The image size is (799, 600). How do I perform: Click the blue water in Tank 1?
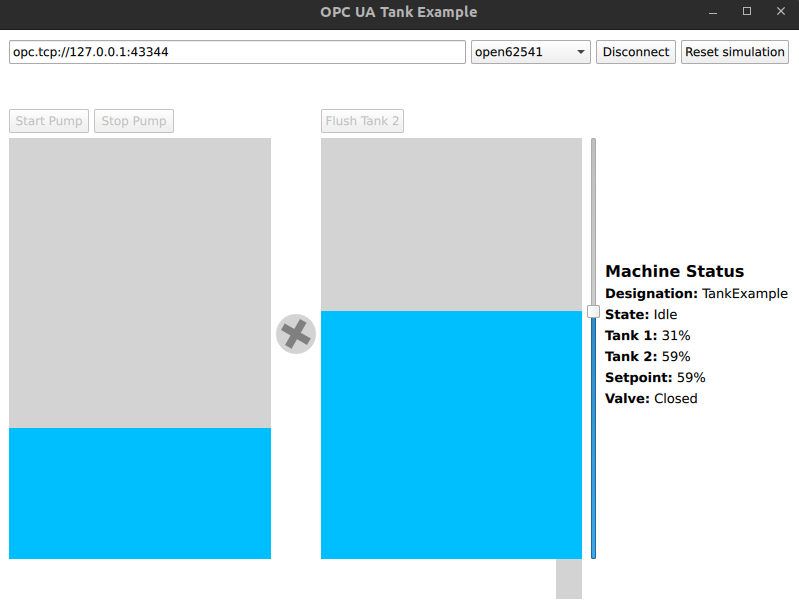click(x=140, y=493)
